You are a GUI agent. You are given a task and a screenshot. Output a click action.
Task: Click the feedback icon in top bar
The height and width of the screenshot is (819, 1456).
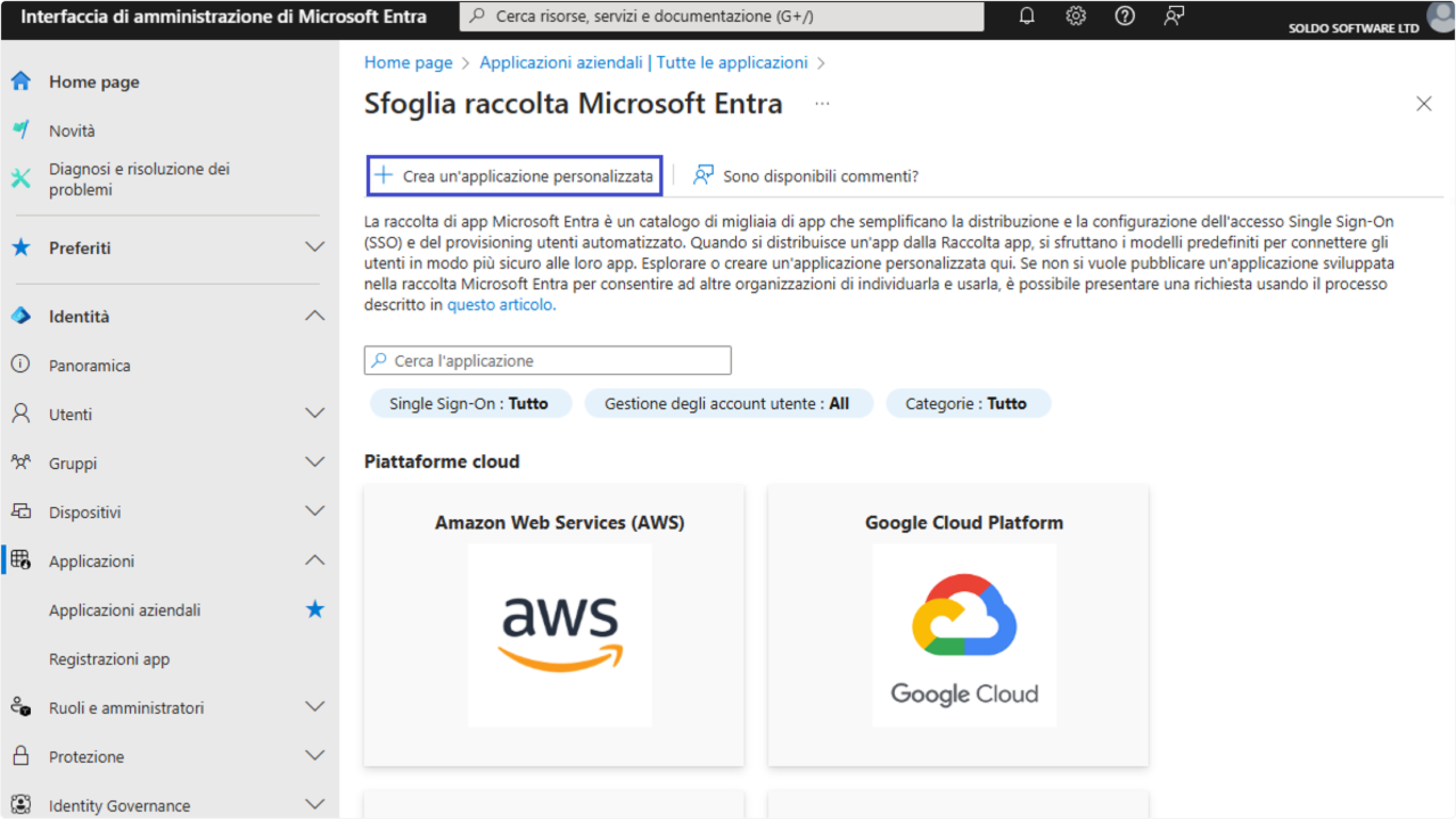point(1173,16)
